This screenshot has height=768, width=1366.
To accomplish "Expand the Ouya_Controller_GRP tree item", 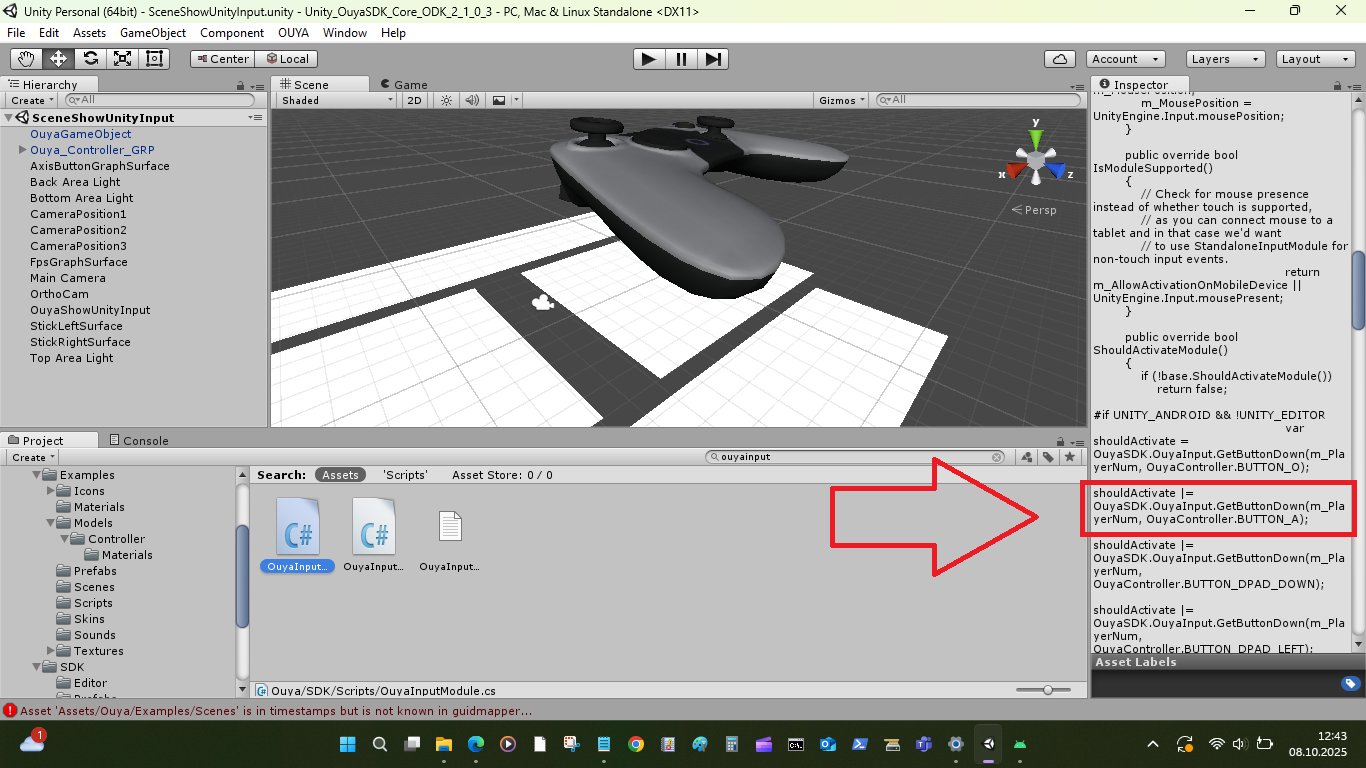I will (x=22, y=150).
